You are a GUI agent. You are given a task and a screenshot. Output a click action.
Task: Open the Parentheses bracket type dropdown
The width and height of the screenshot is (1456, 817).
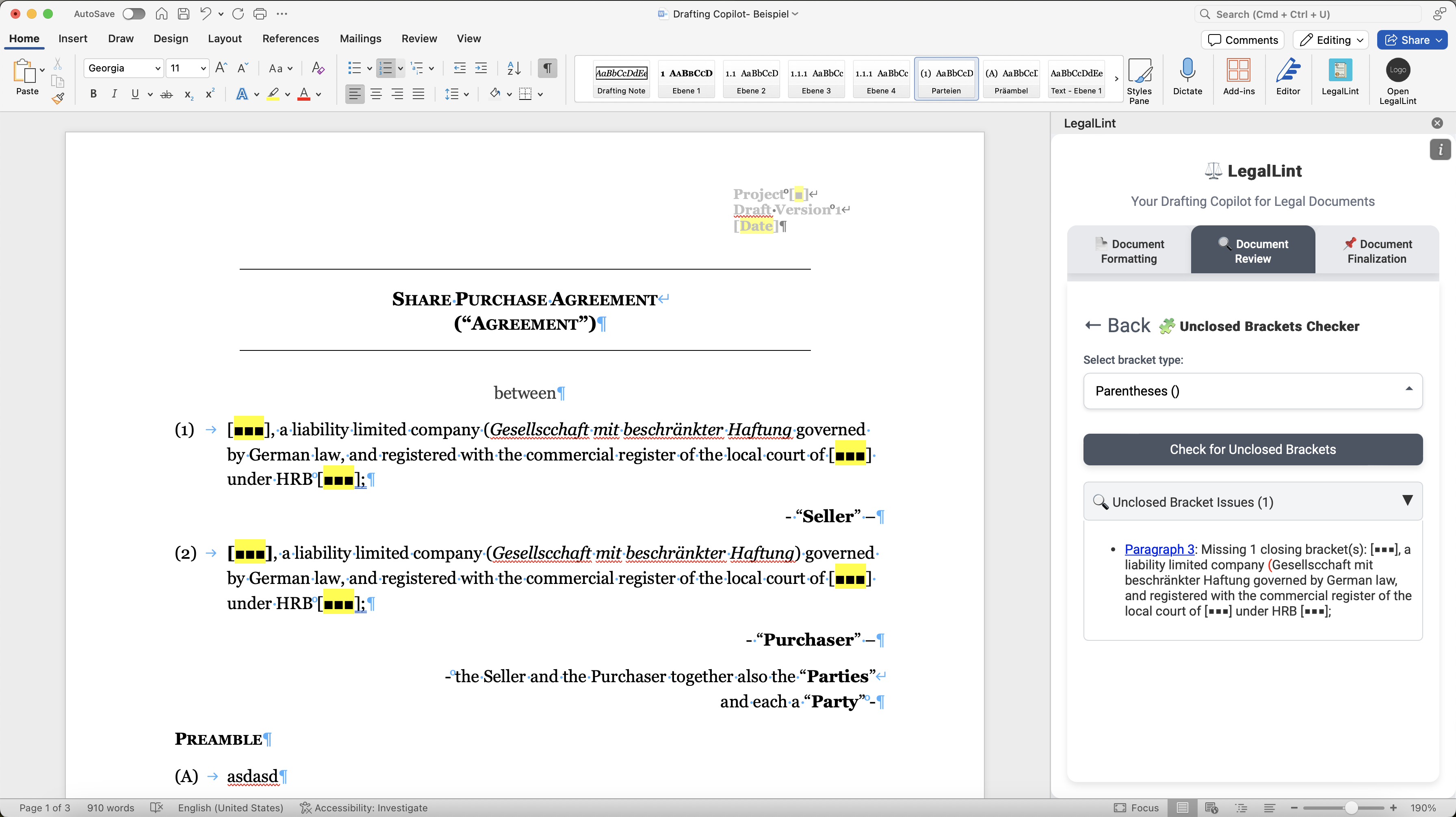(x=1252, y=390)
